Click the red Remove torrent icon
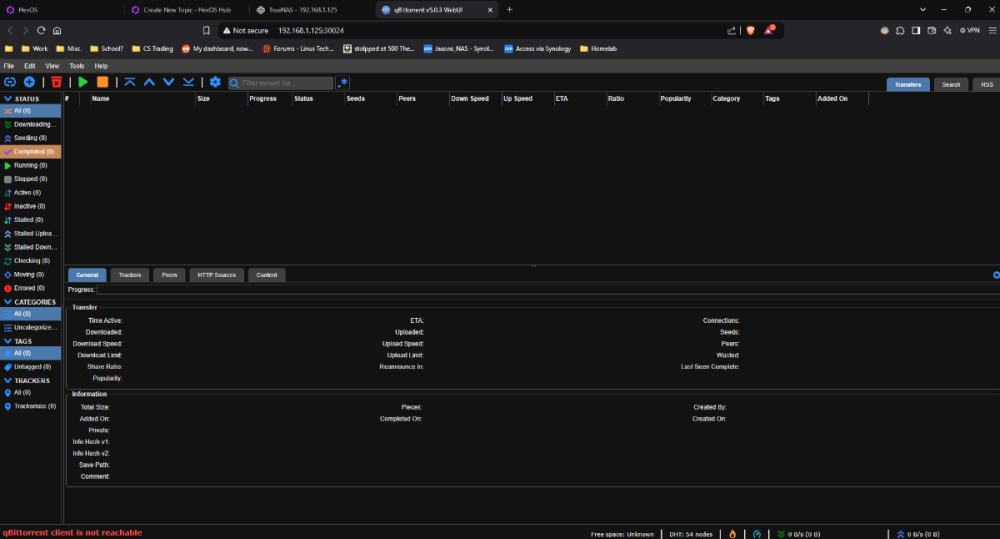This screenshot has height=539, width=1000. [x=56, y=82]
